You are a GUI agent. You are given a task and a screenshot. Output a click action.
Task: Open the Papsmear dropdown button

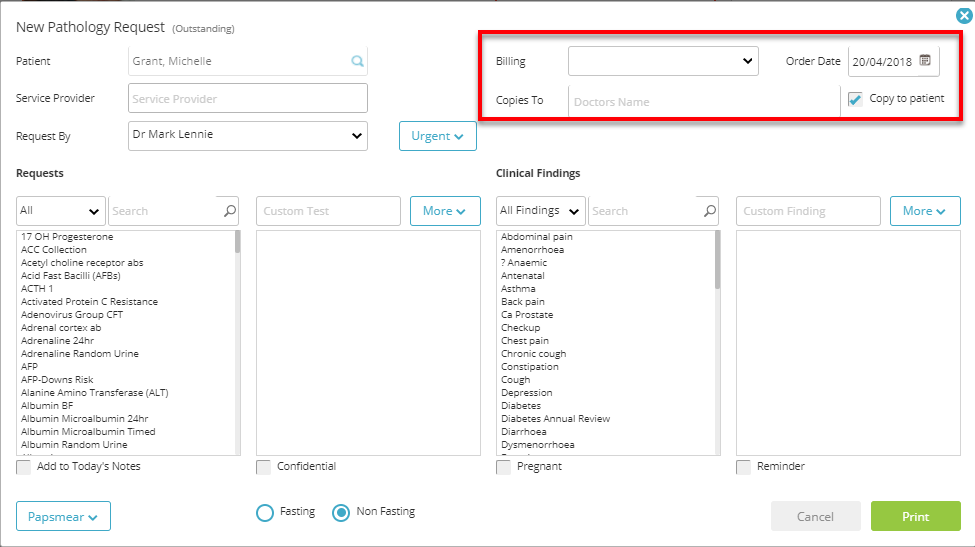tap(63, 517)
